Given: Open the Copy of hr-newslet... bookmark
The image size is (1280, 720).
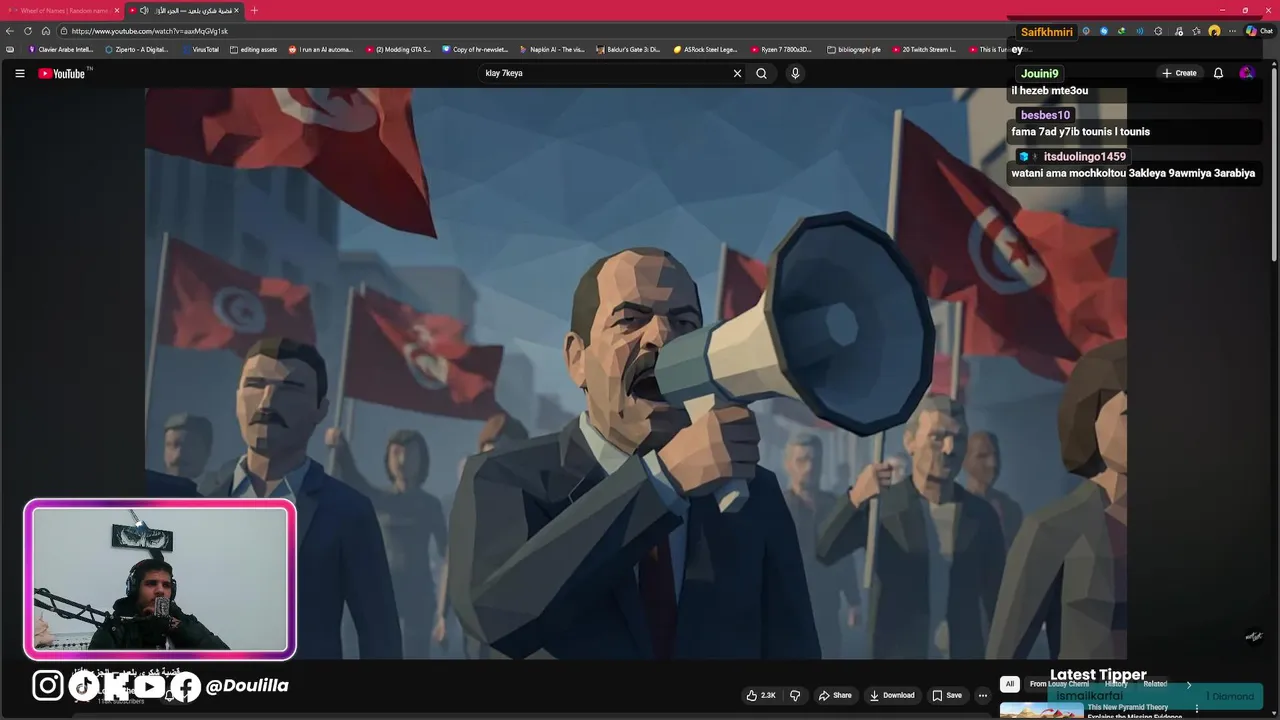Looking at the screenshot, I should (475, 49).
